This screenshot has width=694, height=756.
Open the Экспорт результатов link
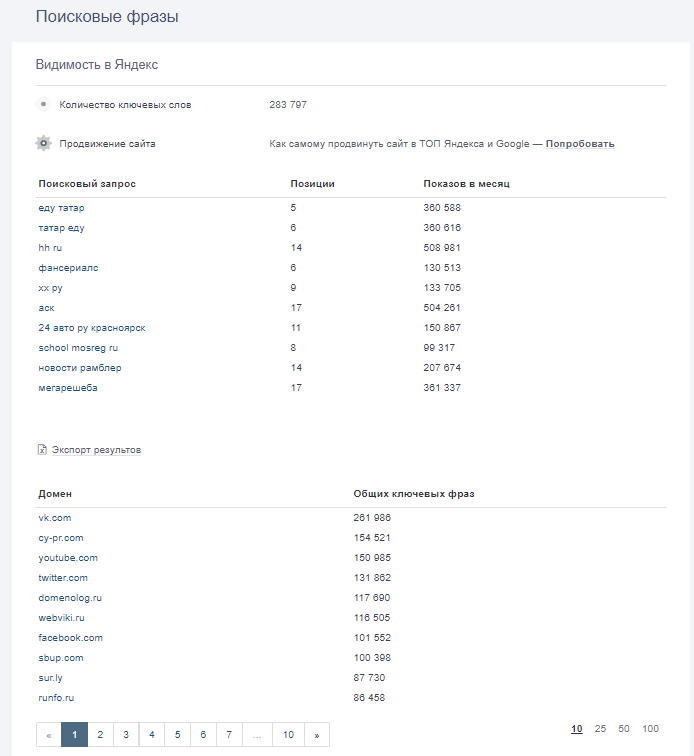coord(96,450)
